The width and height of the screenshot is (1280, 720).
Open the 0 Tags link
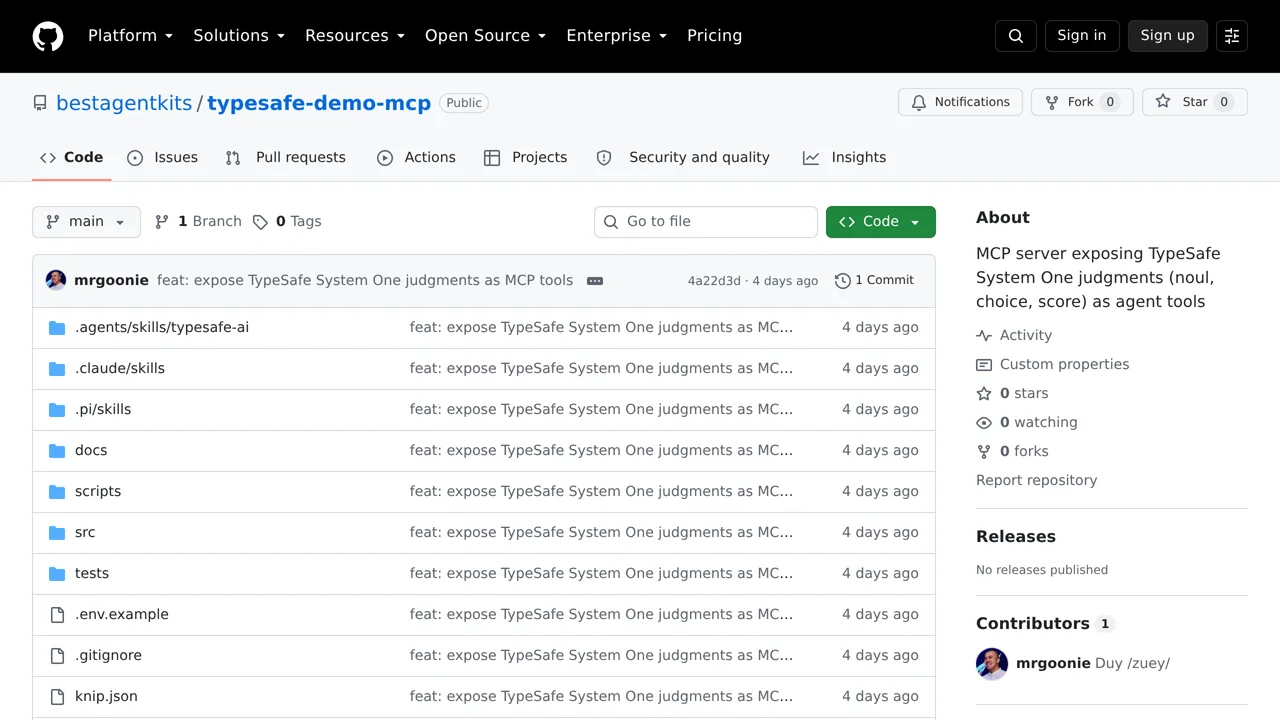pyautogui.click(x=287, y=222)
